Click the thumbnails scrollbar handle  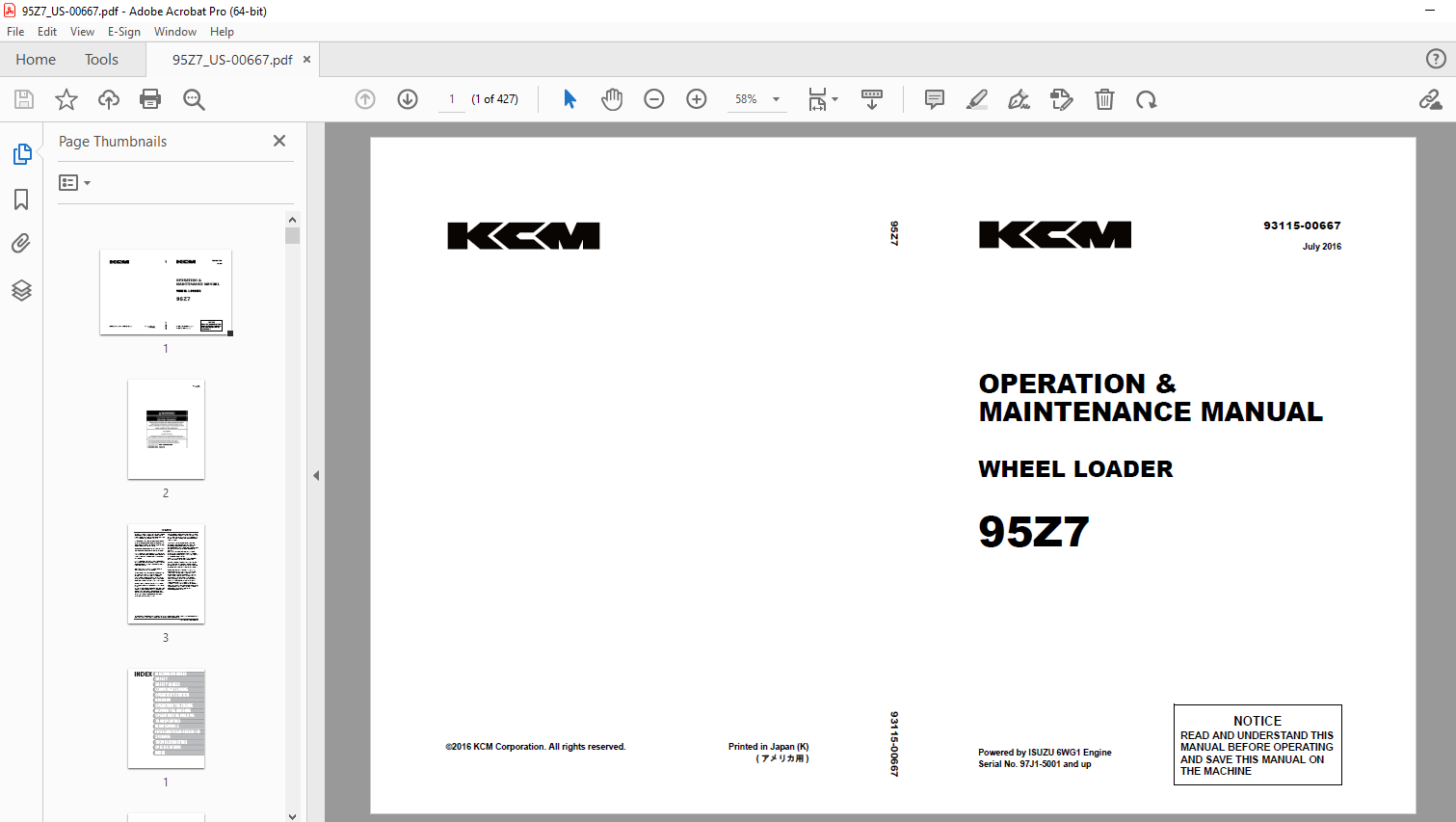pyautogui.click(x=292, y=235)
